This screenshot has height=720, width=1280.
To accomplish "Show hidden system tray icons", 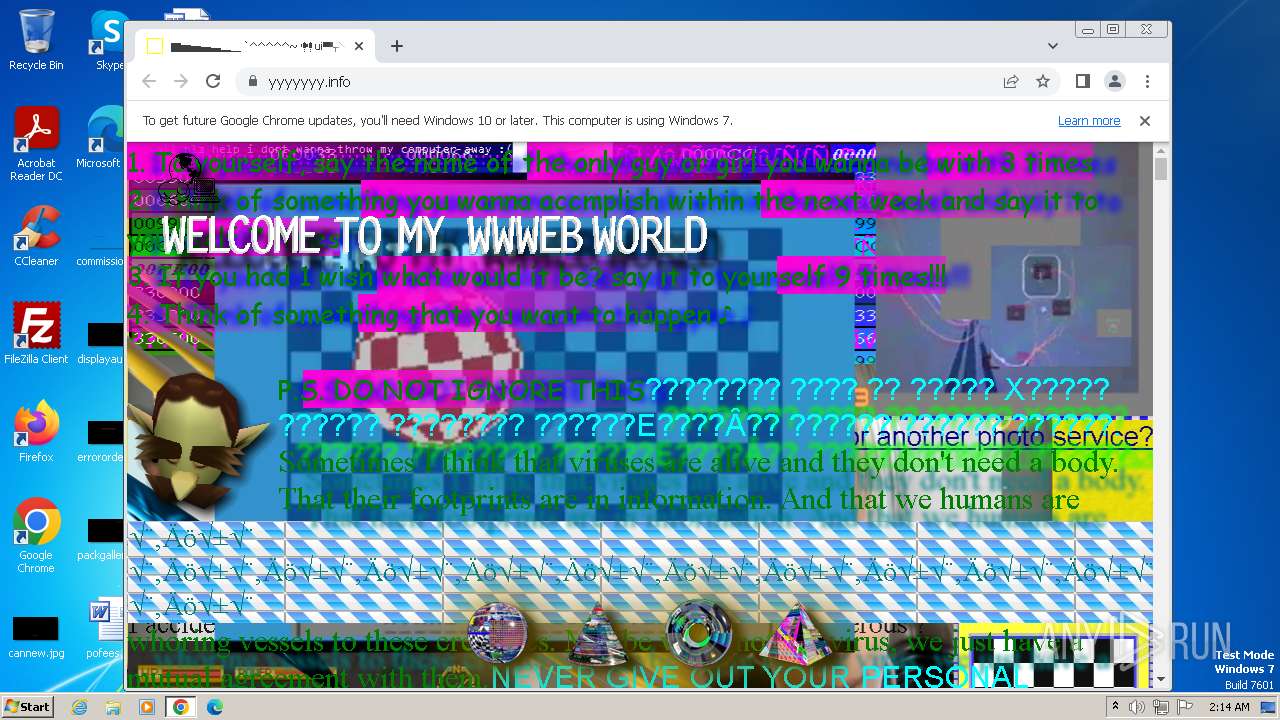I will 1115,707.
